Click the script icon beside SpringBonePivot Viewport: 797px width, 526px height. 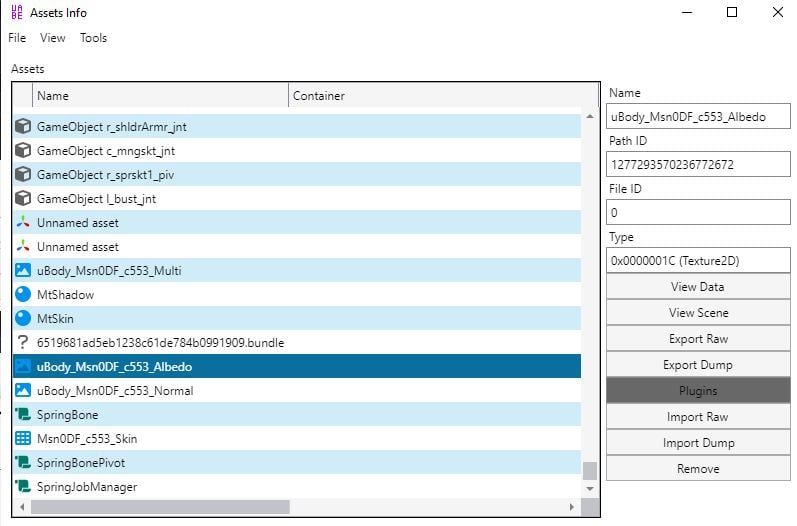(23, 462)
